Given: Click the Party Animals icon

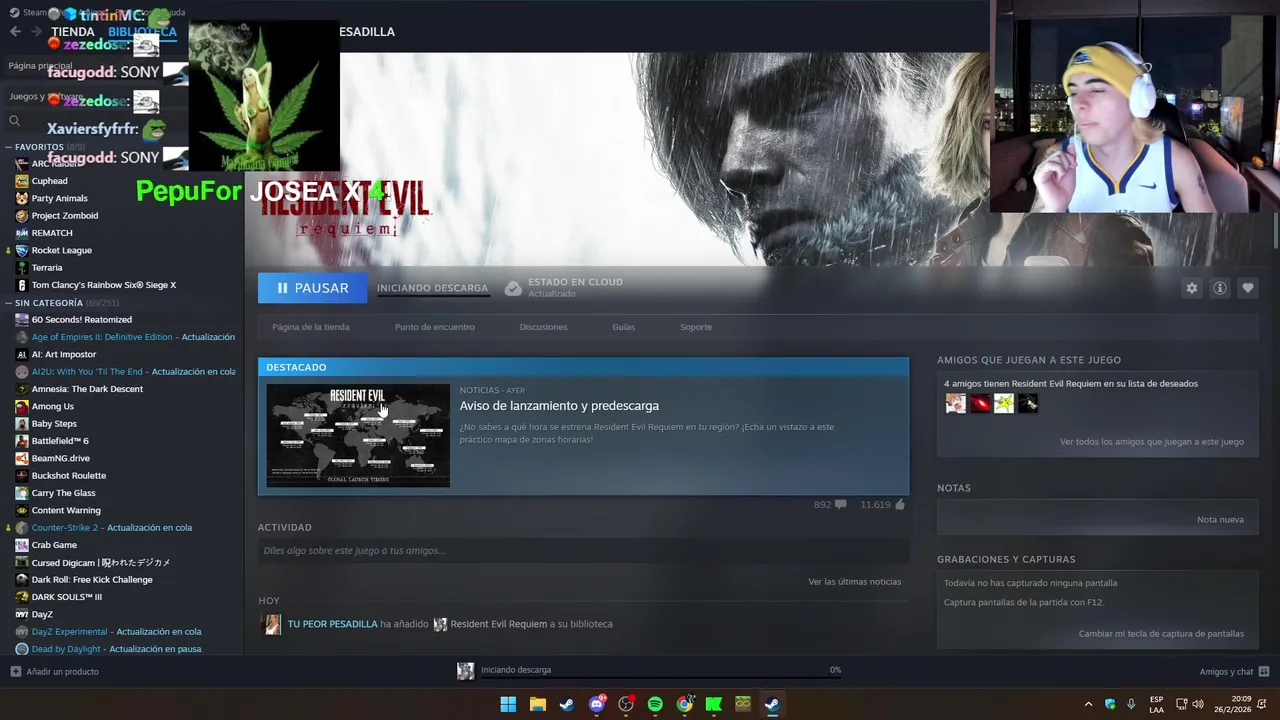Looking at the screenshot, I should (22, 198).
